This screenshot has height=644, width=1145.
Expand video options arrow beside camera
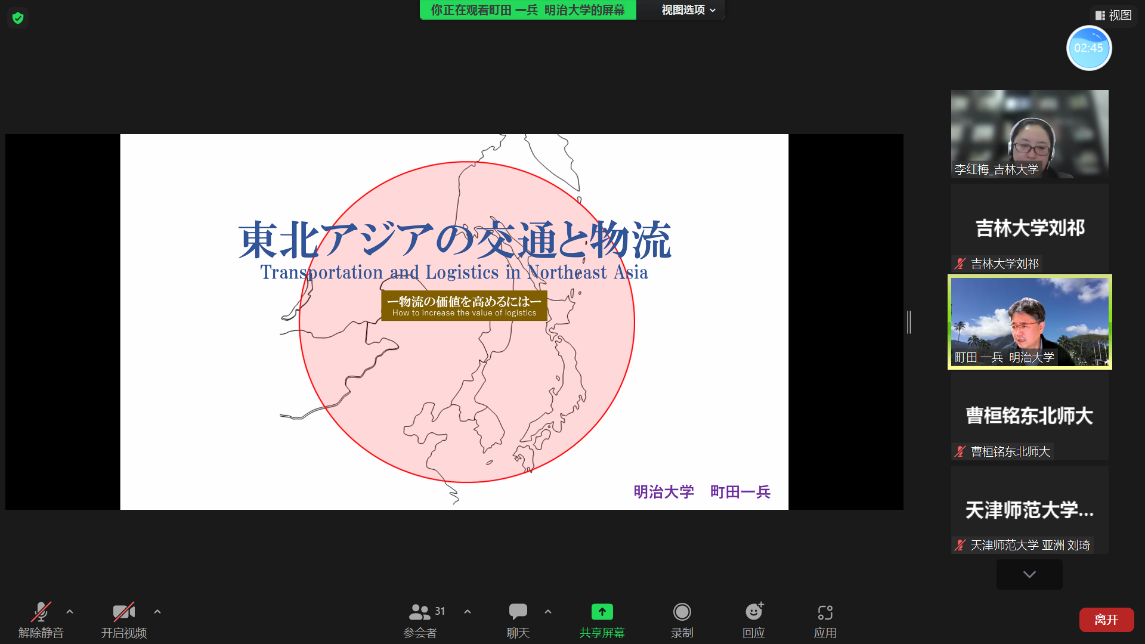157,611
